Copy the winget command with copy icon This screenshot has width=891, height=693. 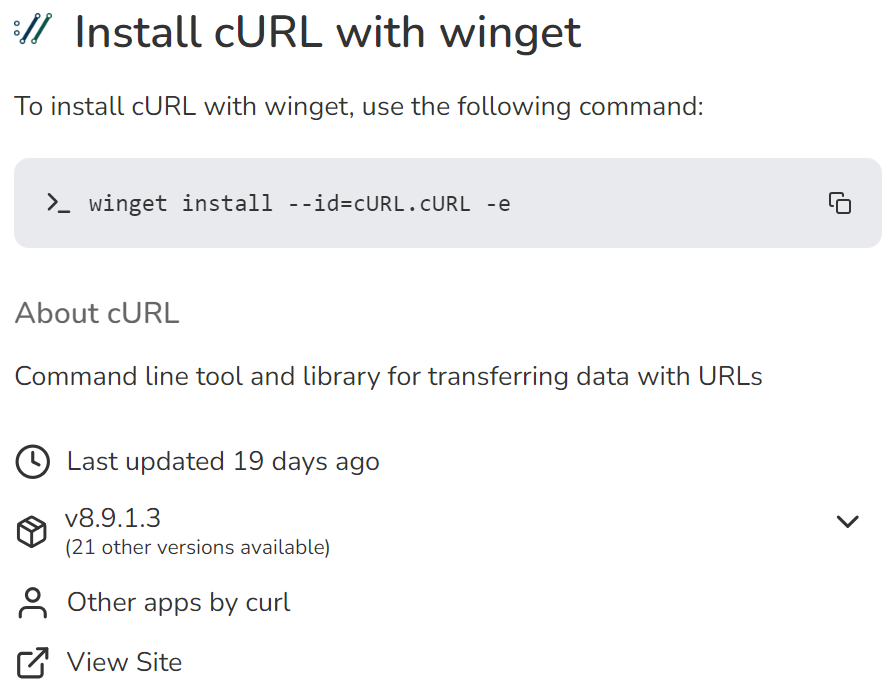(x=839, y=203)
